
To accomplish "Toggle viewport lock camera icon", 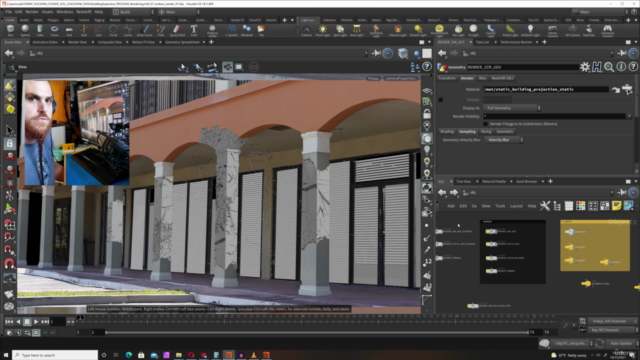I will tap(427, 113).
